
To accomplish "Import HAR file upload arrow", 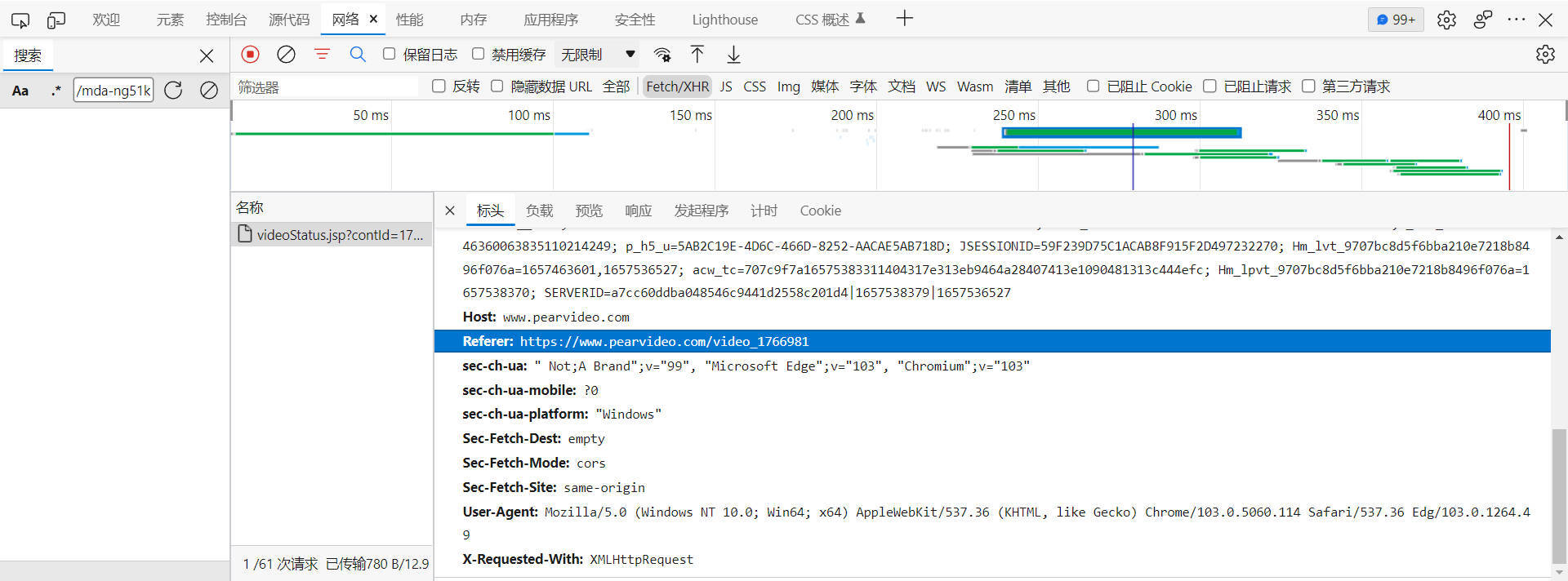I will (x=697, y=55).
